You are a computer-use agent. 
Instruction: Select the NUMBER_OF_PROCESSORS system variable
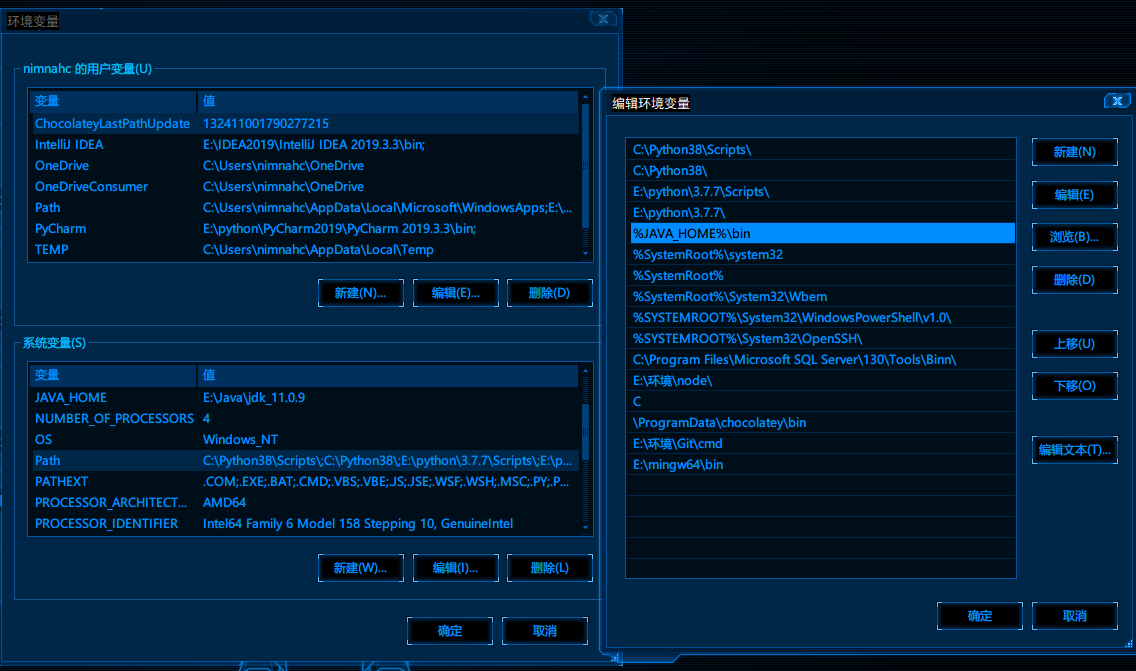[304, 419]
